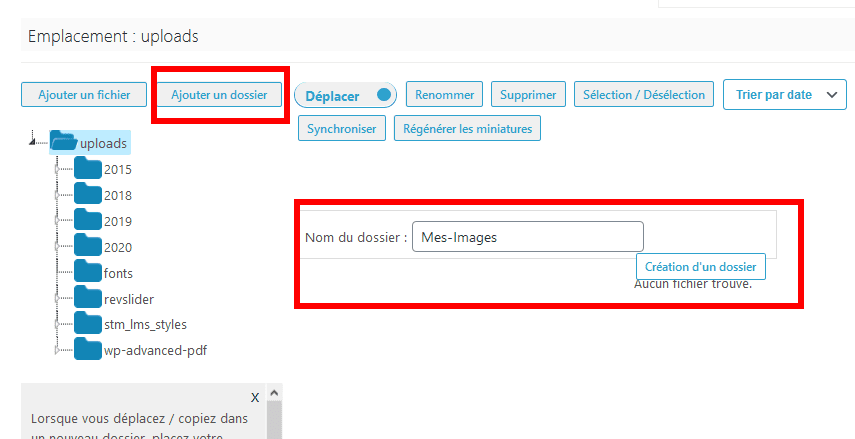
Task: Expand the 2018 folder node
Action: pos(57,195)
